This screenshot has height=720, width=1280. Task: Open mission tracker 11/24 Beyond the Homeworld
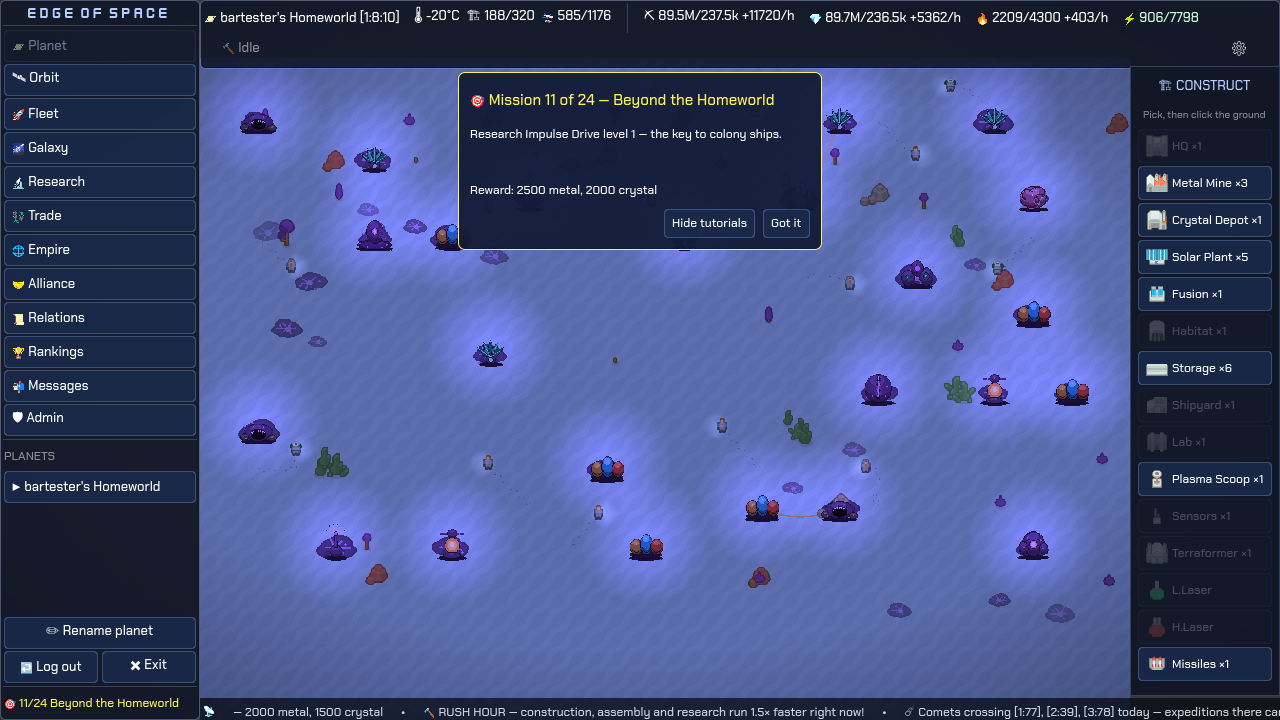tap(92, 703)
